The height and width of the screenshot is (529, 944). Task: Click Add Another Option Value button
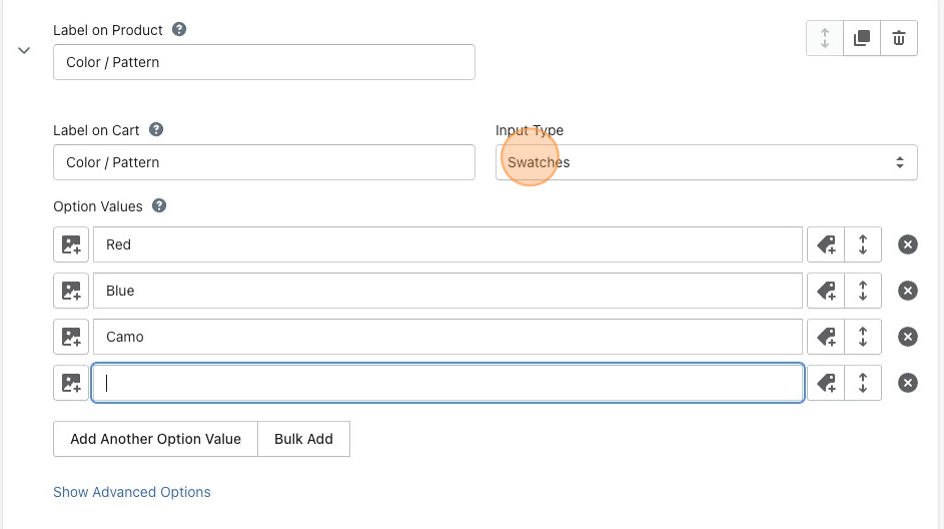[155, 439]
